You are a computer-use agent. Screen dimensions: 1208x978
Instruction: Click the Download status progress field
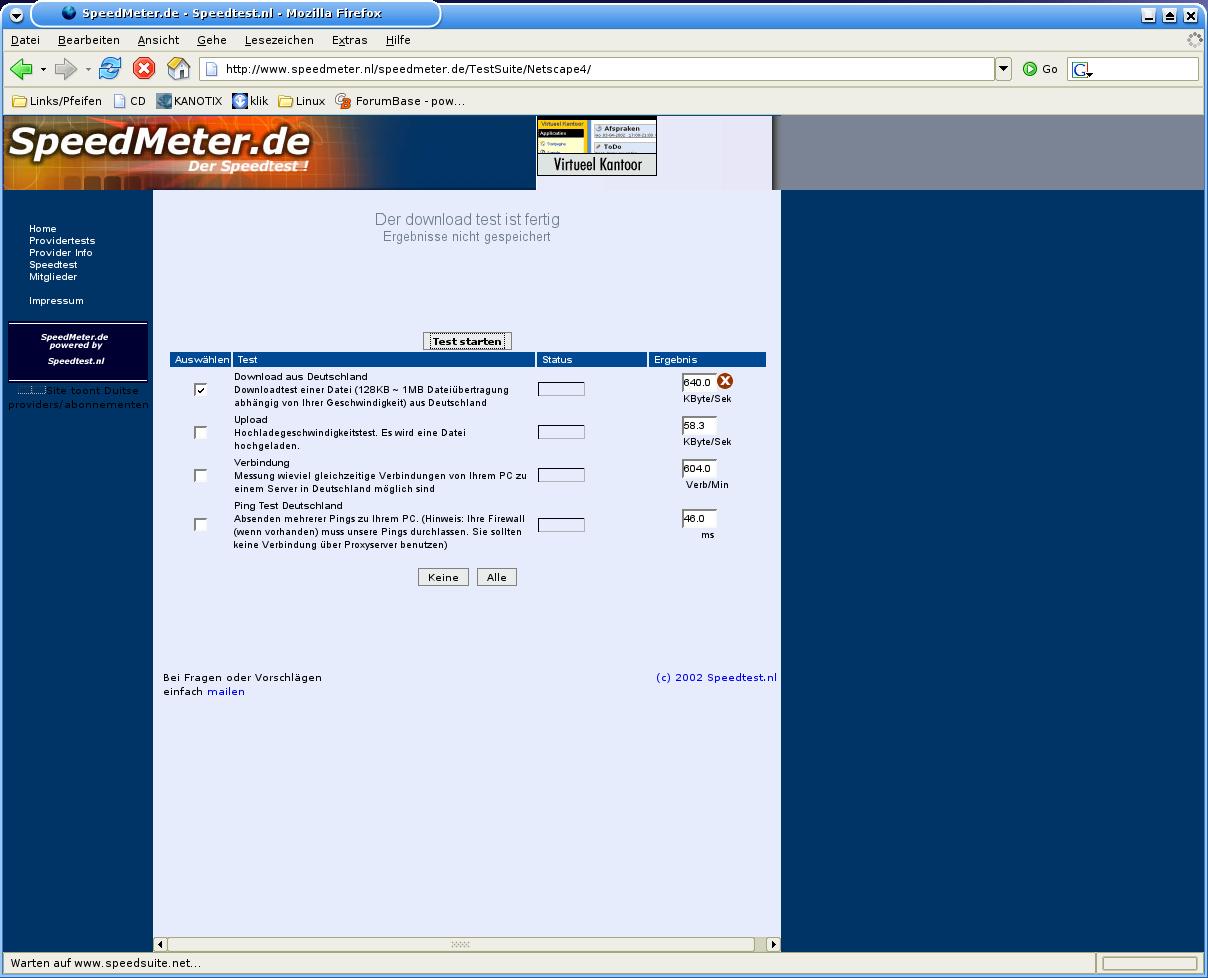(561, 389)
